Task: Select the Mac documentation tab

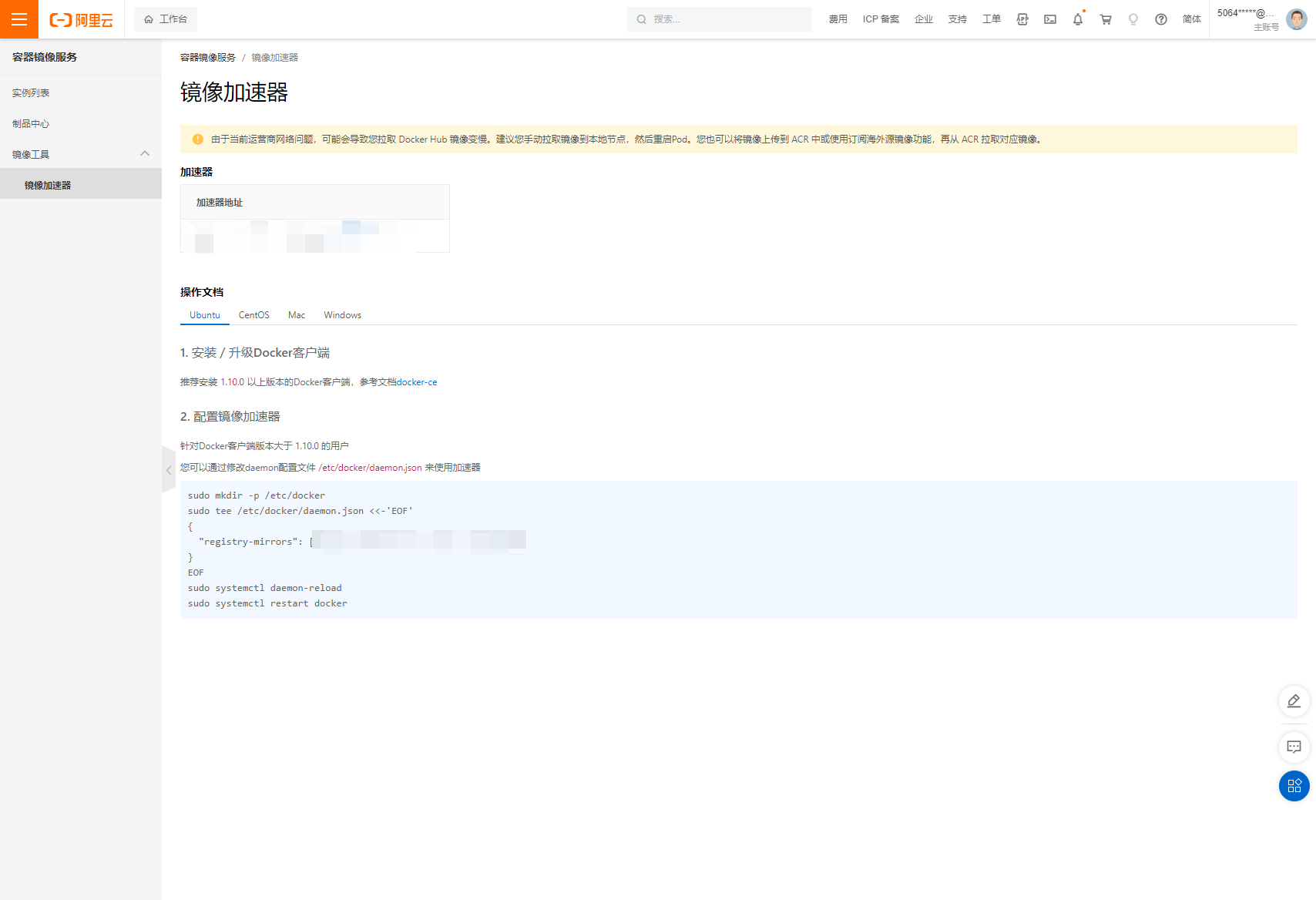Action: [297, 315]
